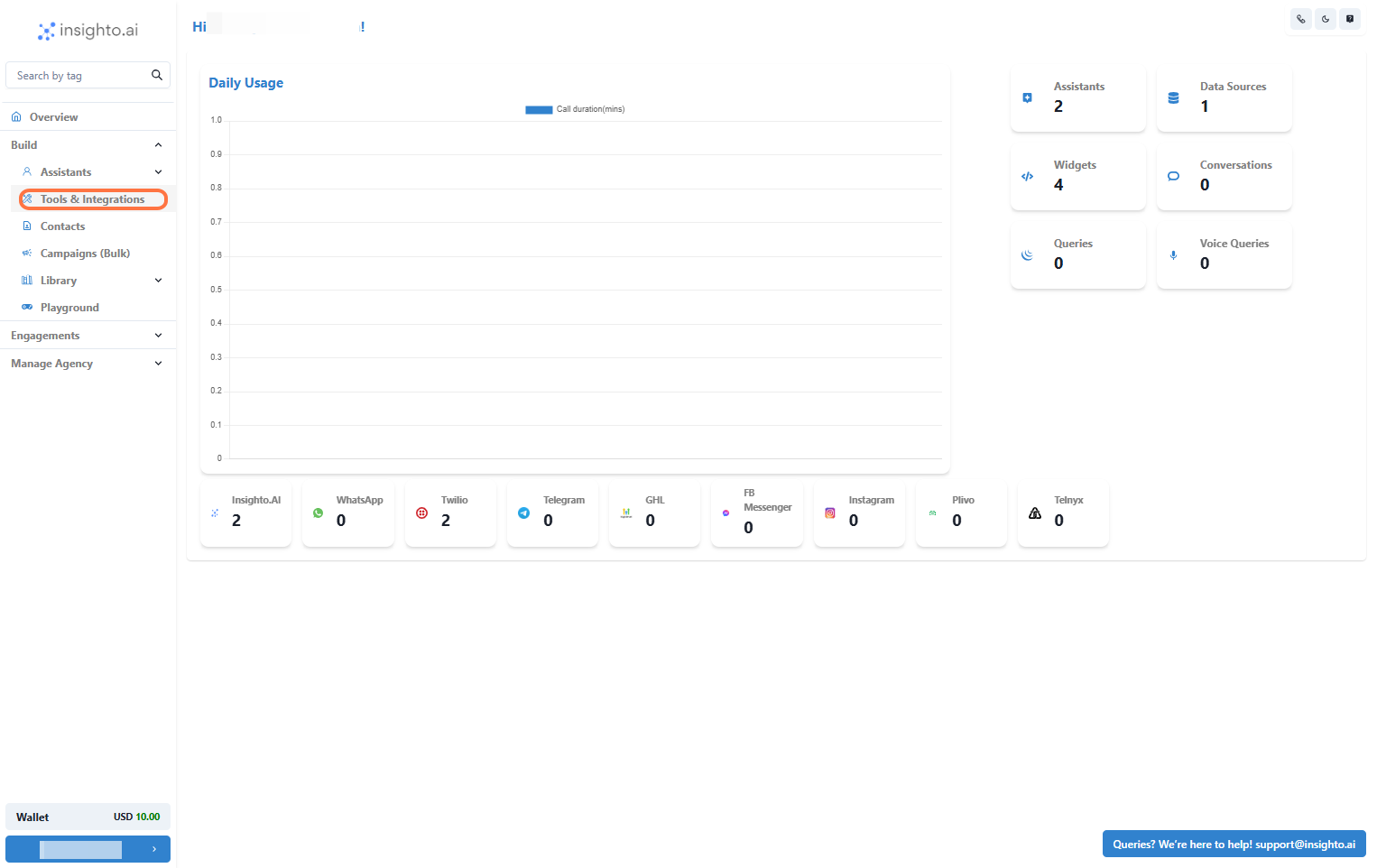Viewport: 1377px width, 868px height.
Task: Click the Queries card icon
Action: [1027, 254]
